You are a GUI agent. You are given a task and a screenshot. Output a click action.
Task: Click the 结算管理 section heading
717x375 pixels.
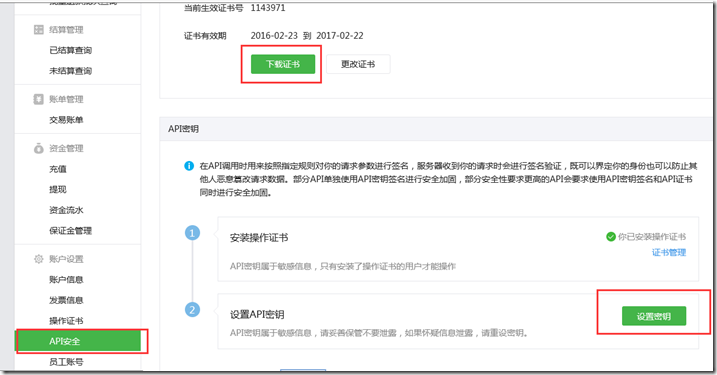click(x=66, y=30)
